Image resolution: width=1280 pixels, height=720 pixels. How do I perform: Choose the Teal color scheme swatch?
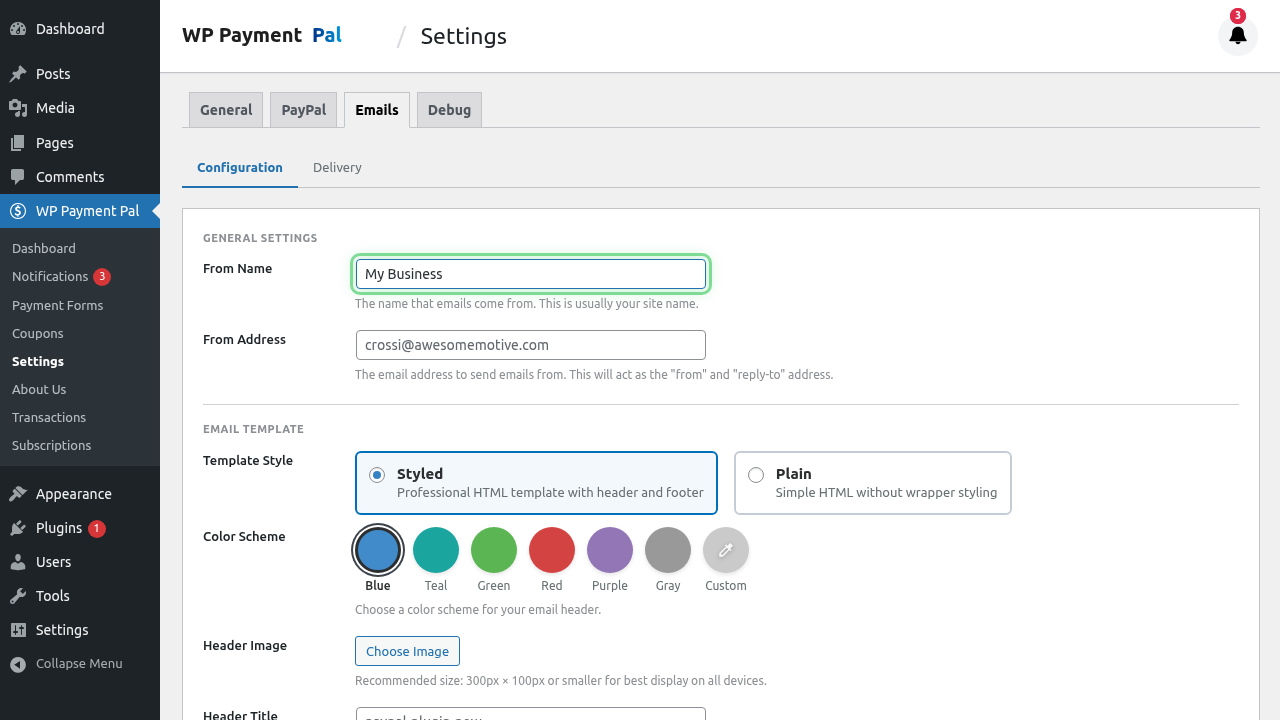pos(436,550)
